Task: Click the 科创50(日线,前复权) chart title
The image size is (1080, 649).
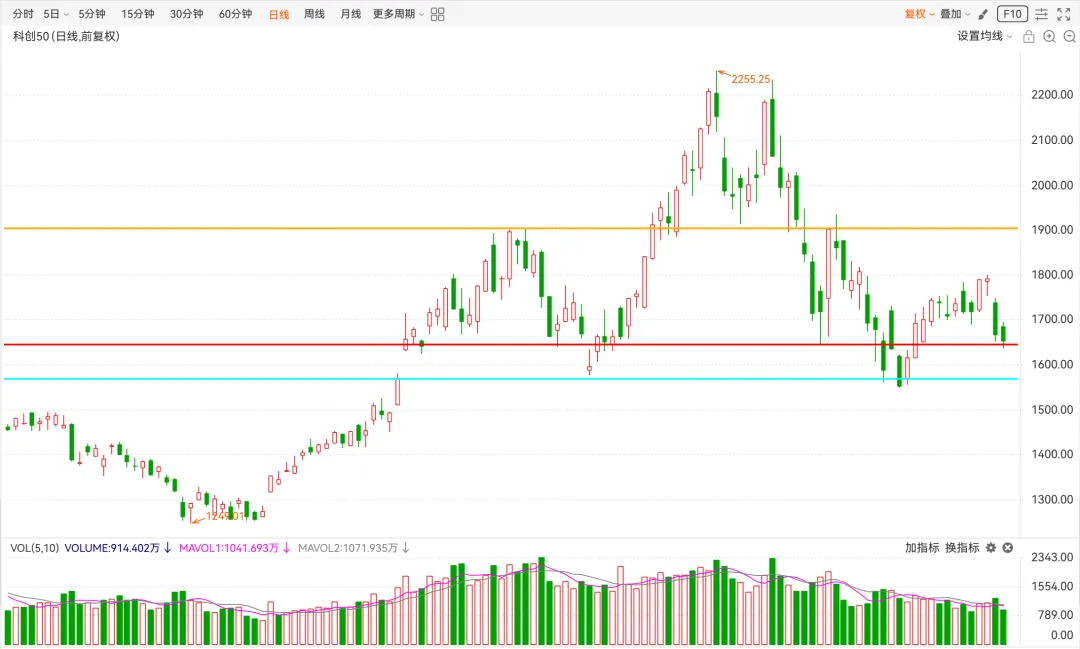Action: tap(66, 36)
